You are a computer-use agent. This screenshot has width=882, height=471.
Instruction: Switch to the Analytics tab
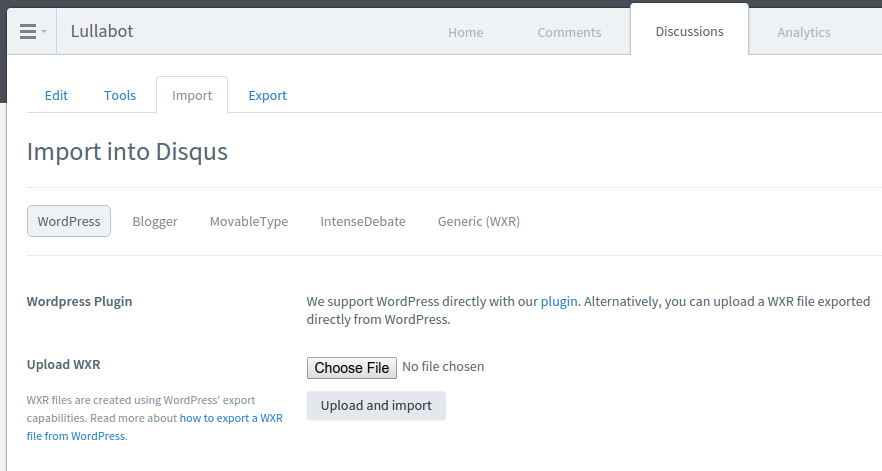[x=803, y=32]
